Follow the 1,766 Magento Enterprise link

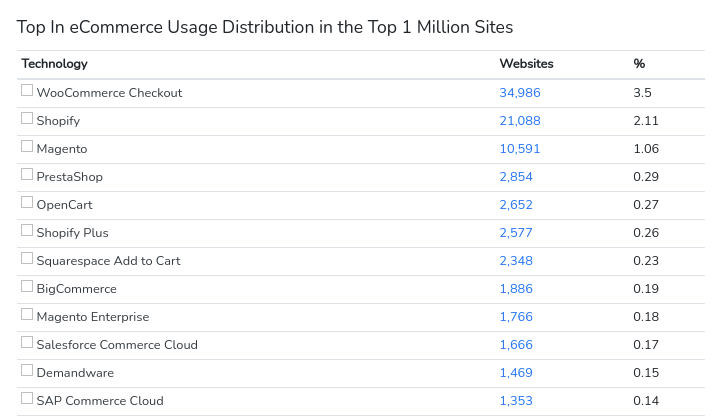pos(516,317)
